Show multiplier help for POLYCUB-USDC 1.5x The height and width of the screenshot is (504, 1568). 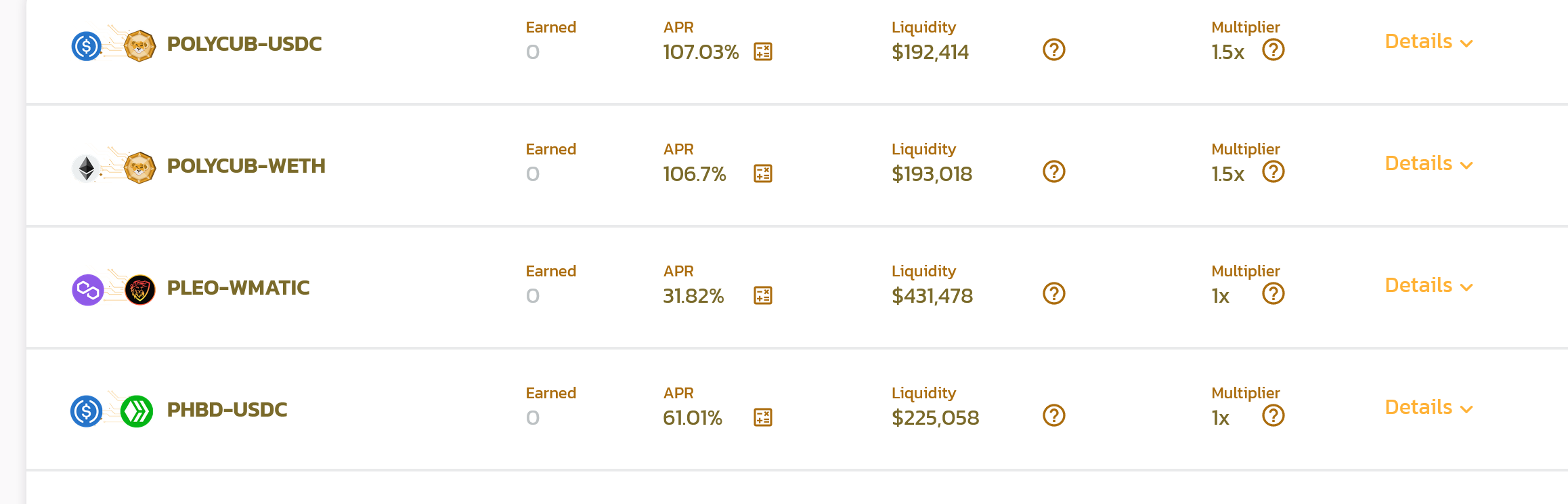coord(1273,49)
